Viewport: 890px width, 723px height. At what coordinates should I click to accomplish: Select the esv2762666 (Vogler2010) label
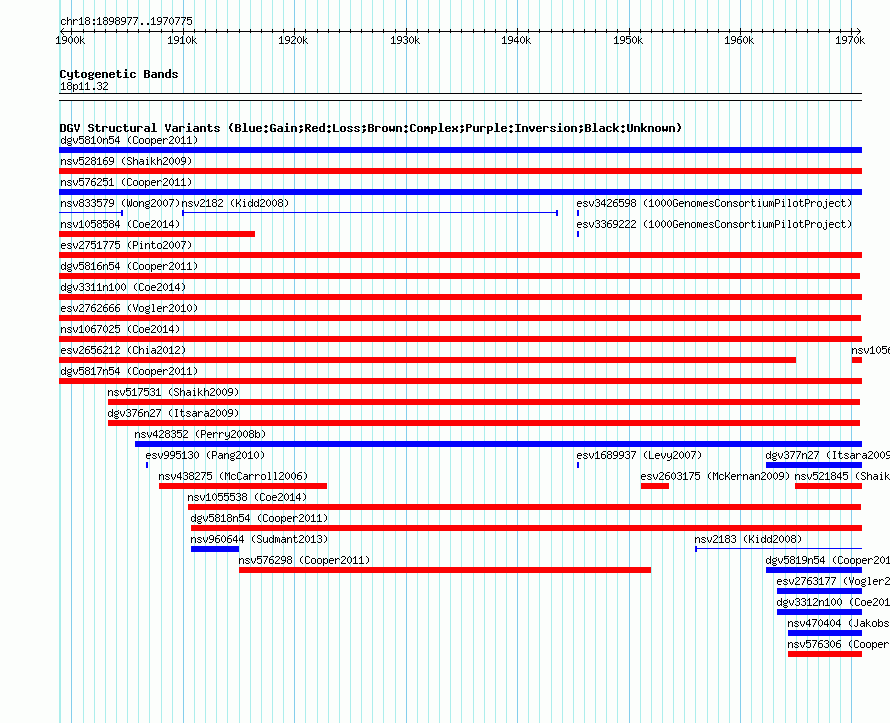[129, 308]
